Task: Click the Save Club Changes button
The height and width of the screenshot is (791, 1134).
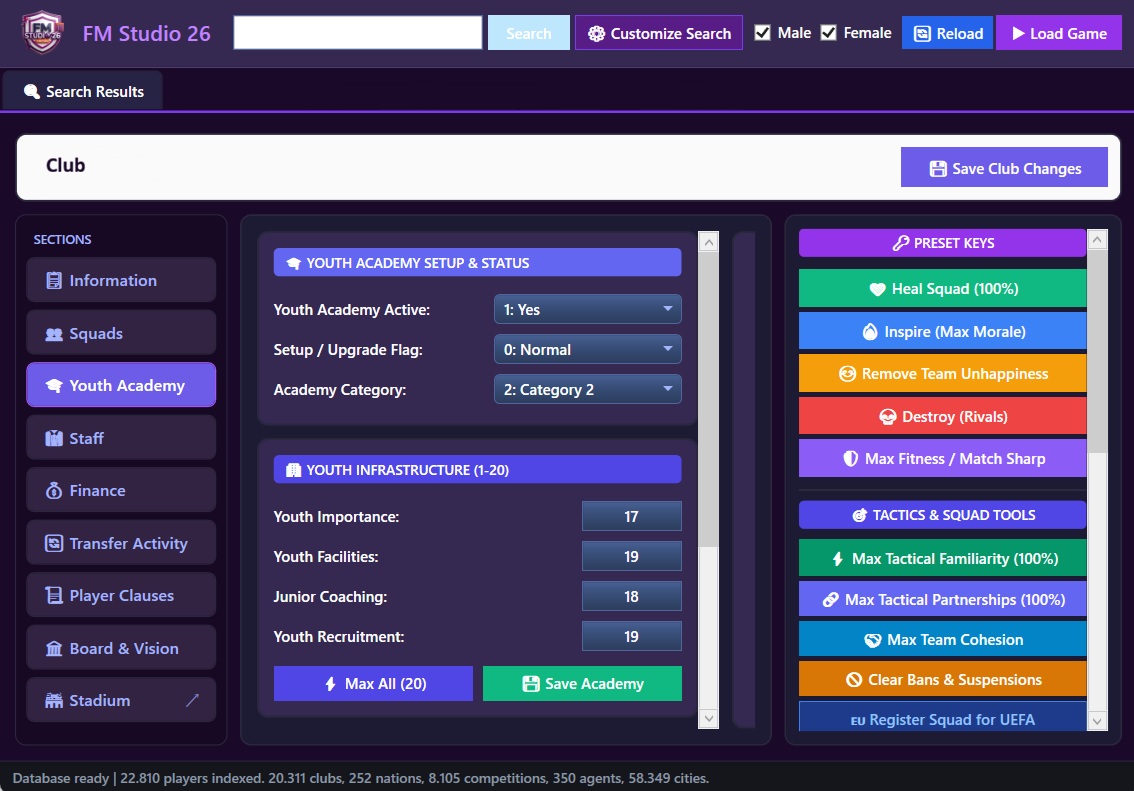Action: coord(1004,168)
